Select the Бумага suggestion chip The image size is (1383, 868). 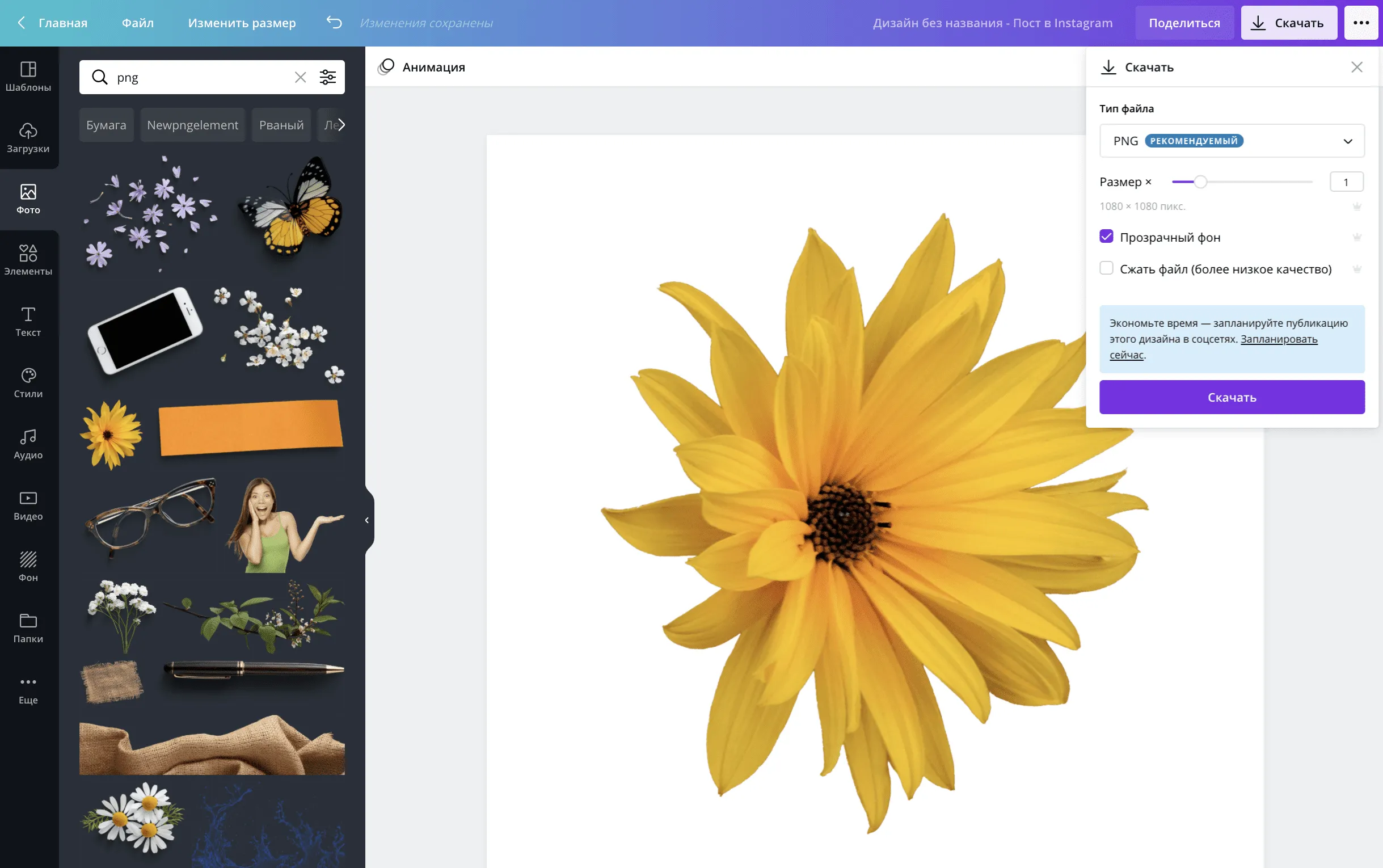click(x=106, y=125)
